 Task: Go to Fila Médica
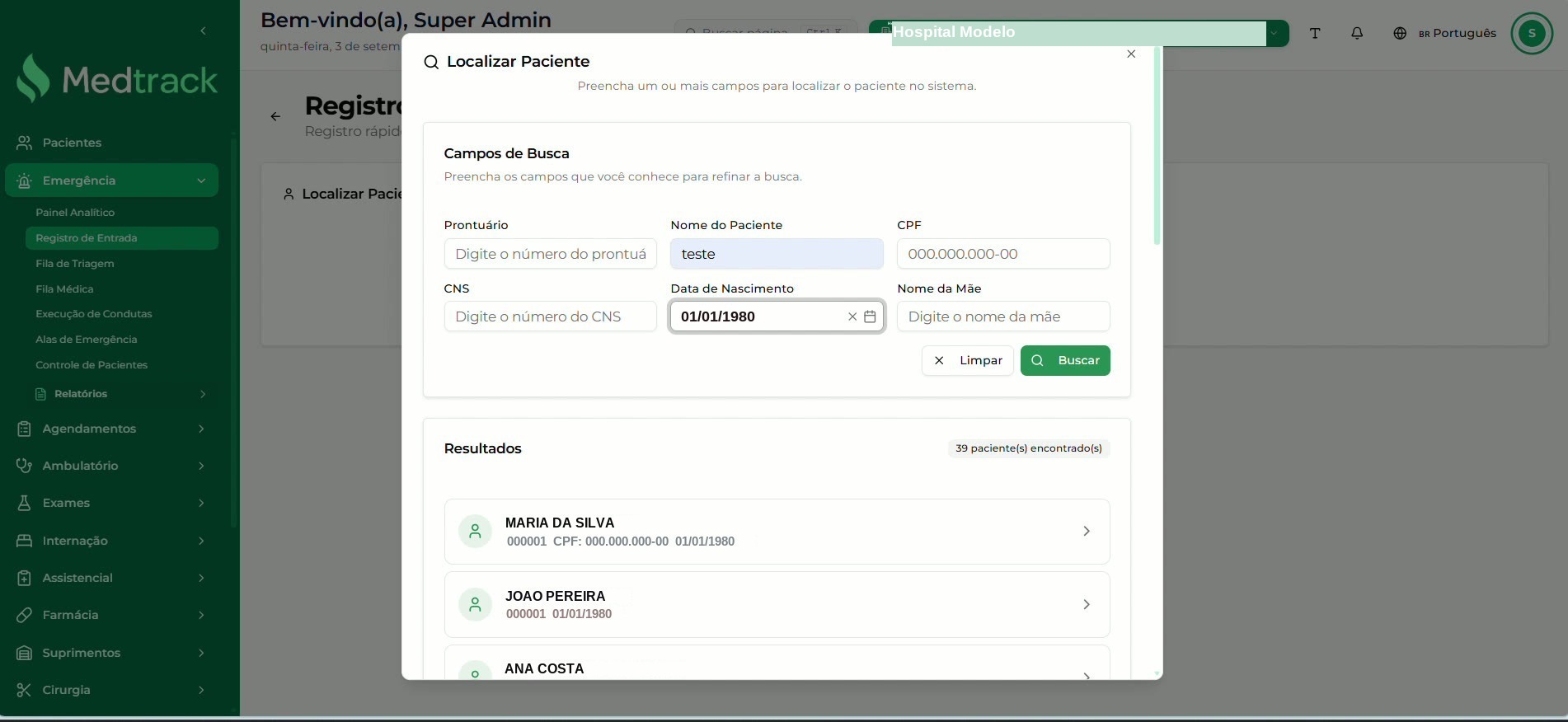tap(64, 289)
